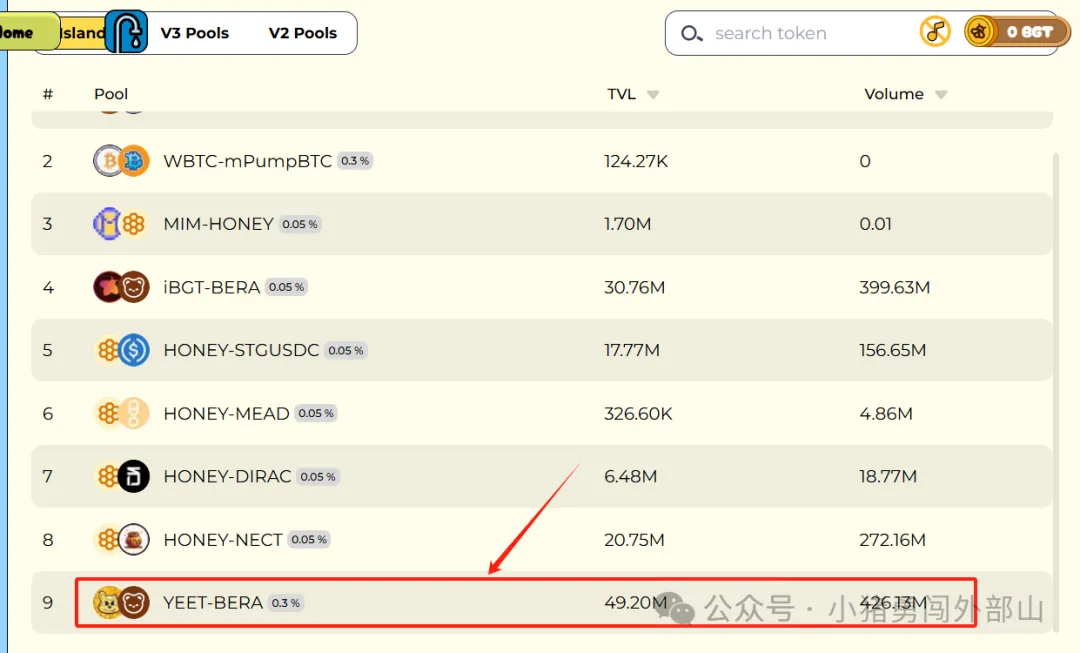Click the TVL value 30.76M
Viewport: 1080px width, 653px height.
coord(634,287)
